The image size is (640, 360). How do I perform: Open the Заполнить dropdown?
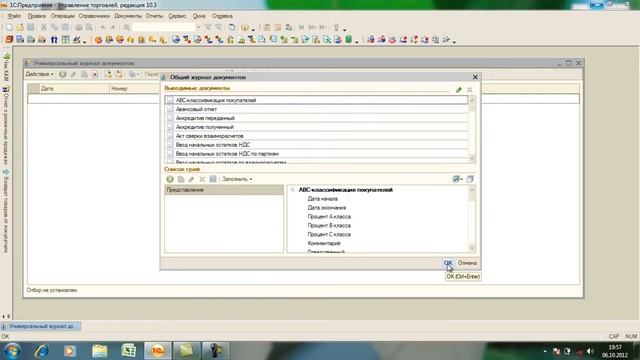237,179
